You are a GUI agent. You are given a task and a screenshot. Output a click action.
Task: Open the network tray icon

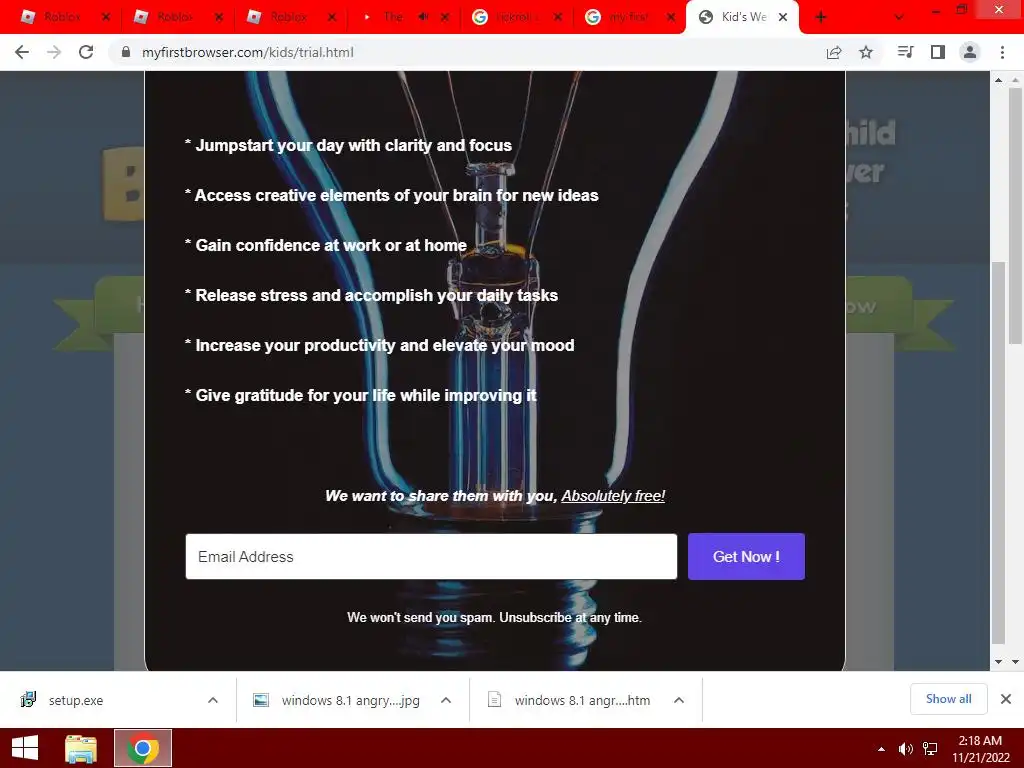tap(930, 749)
